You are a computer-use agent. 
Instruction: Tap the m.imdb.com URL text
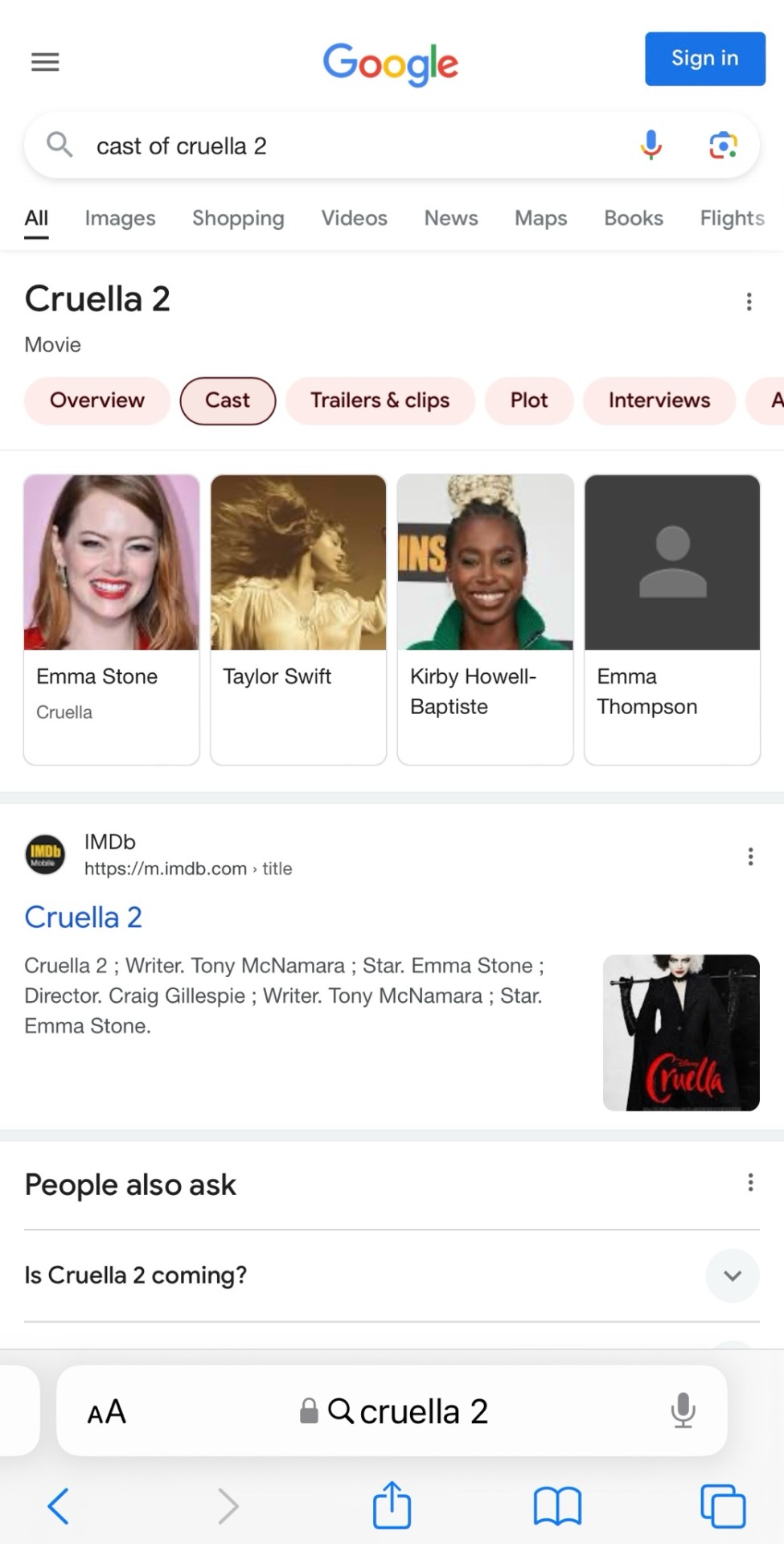(188, 868)
